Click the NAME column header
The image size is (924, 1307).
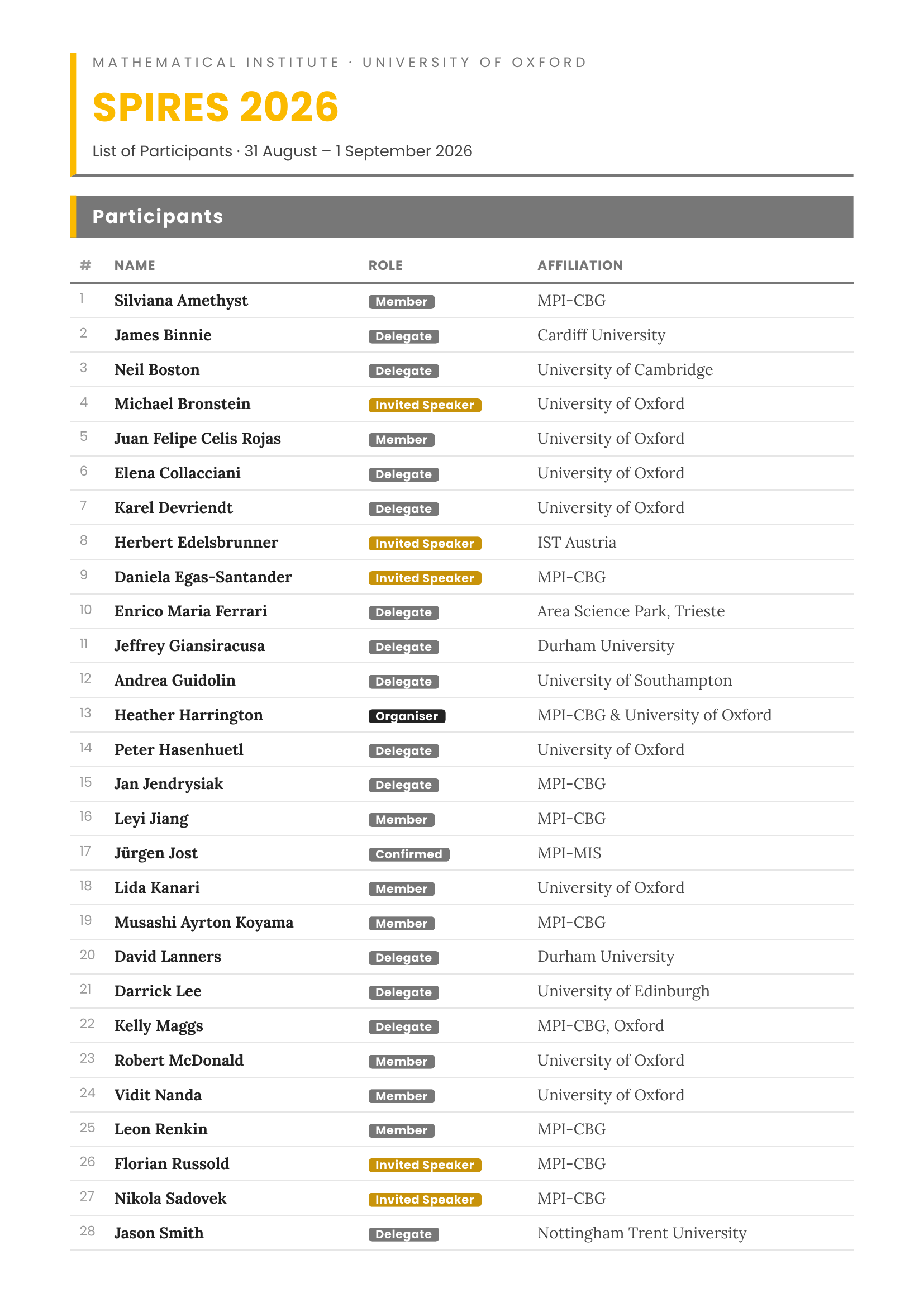134,265
